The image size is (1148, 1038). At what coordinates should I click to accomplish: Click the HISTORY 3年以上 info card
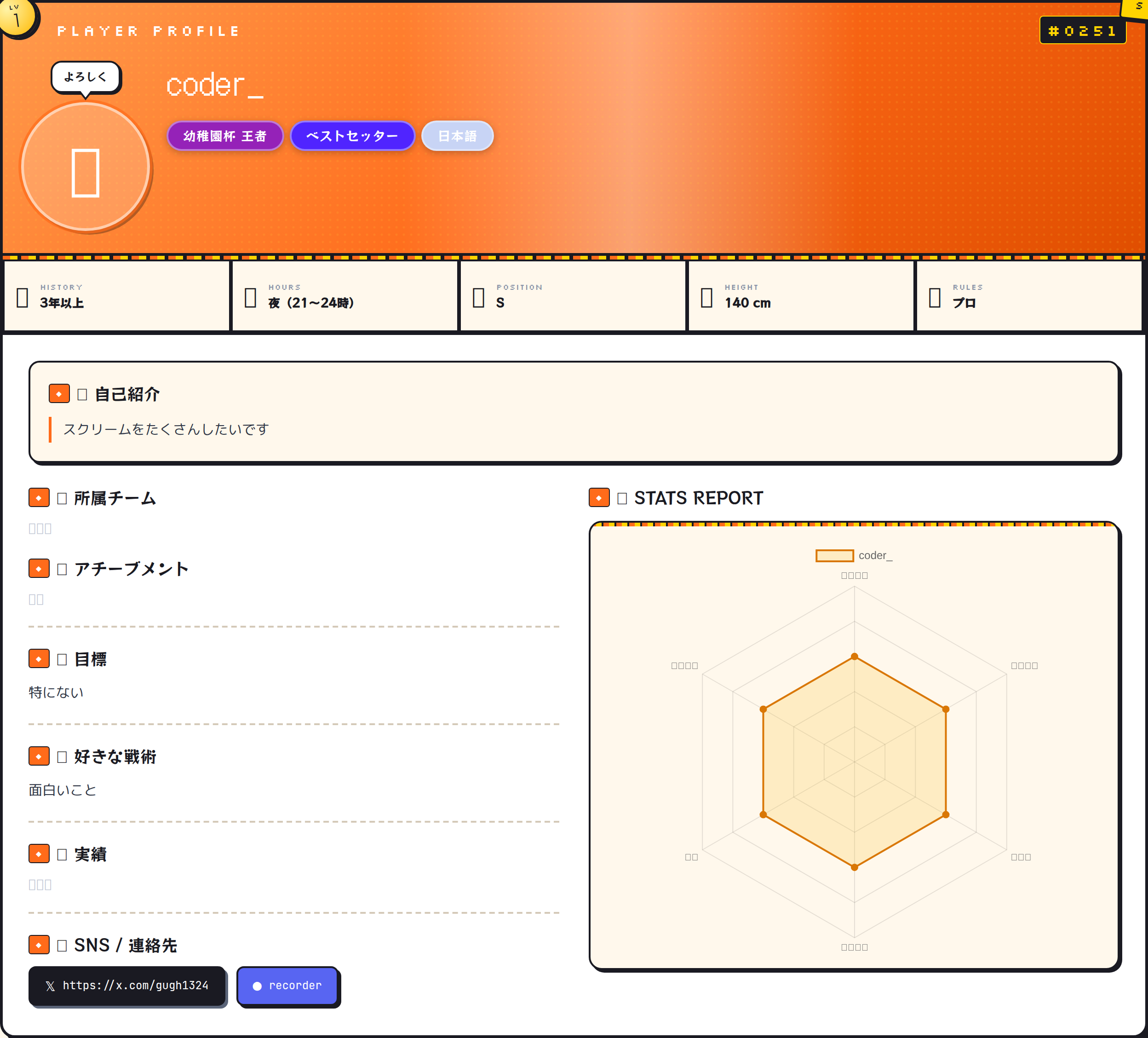(117, 295)
